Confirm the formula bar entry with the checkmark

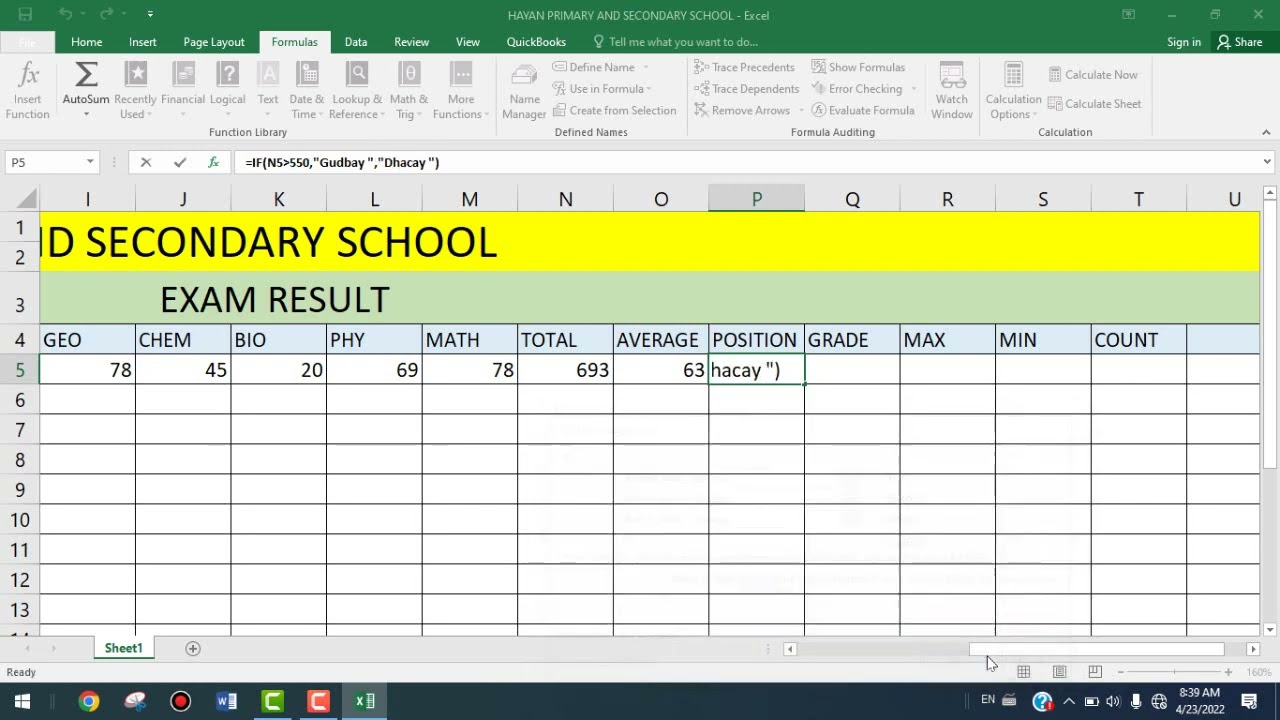[180, 162]
